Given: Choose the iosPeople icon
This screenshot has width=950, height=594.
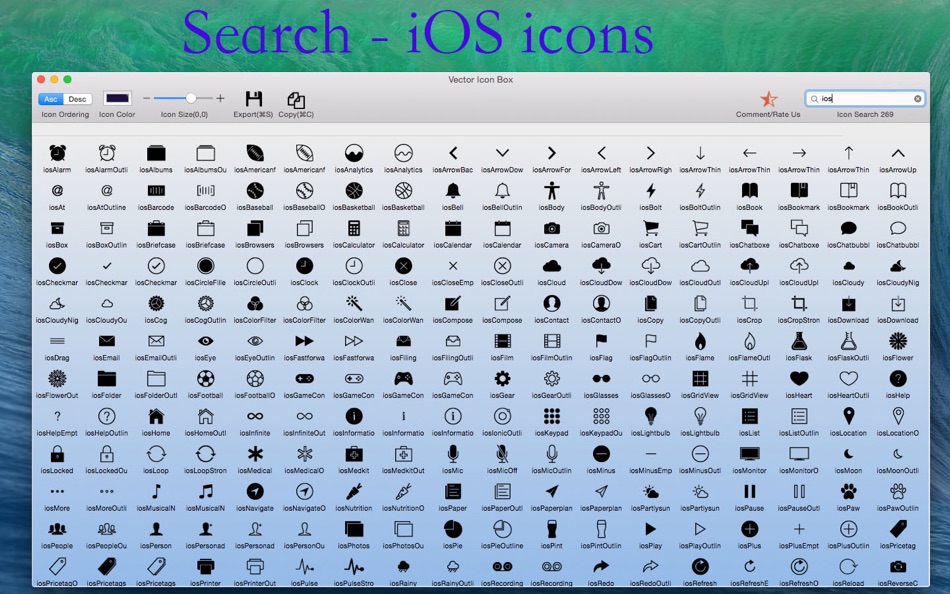Looking at the screenshot, I should [x=57, y=529].
